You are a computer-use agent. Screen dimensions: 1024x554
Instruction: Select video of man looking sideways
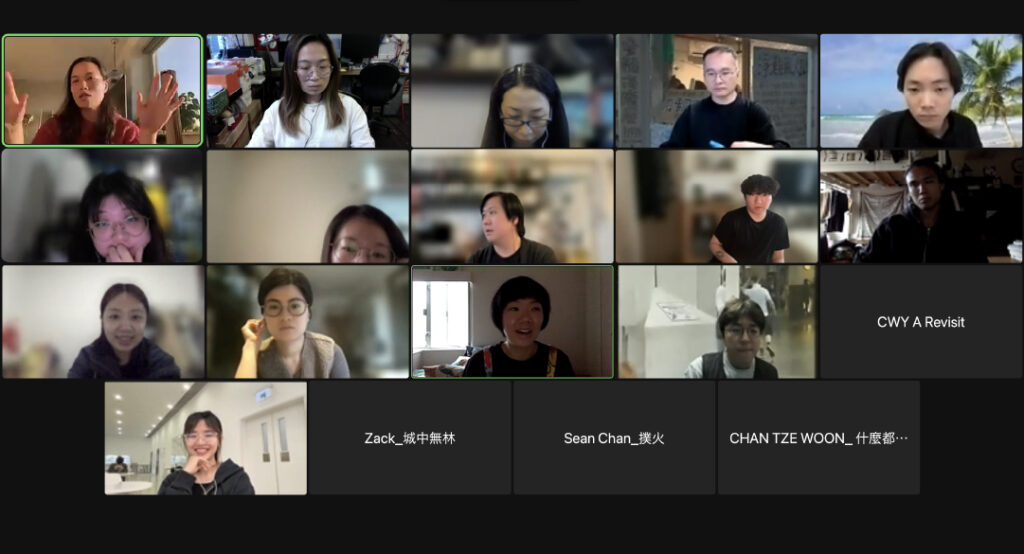(x=512, y=206)
